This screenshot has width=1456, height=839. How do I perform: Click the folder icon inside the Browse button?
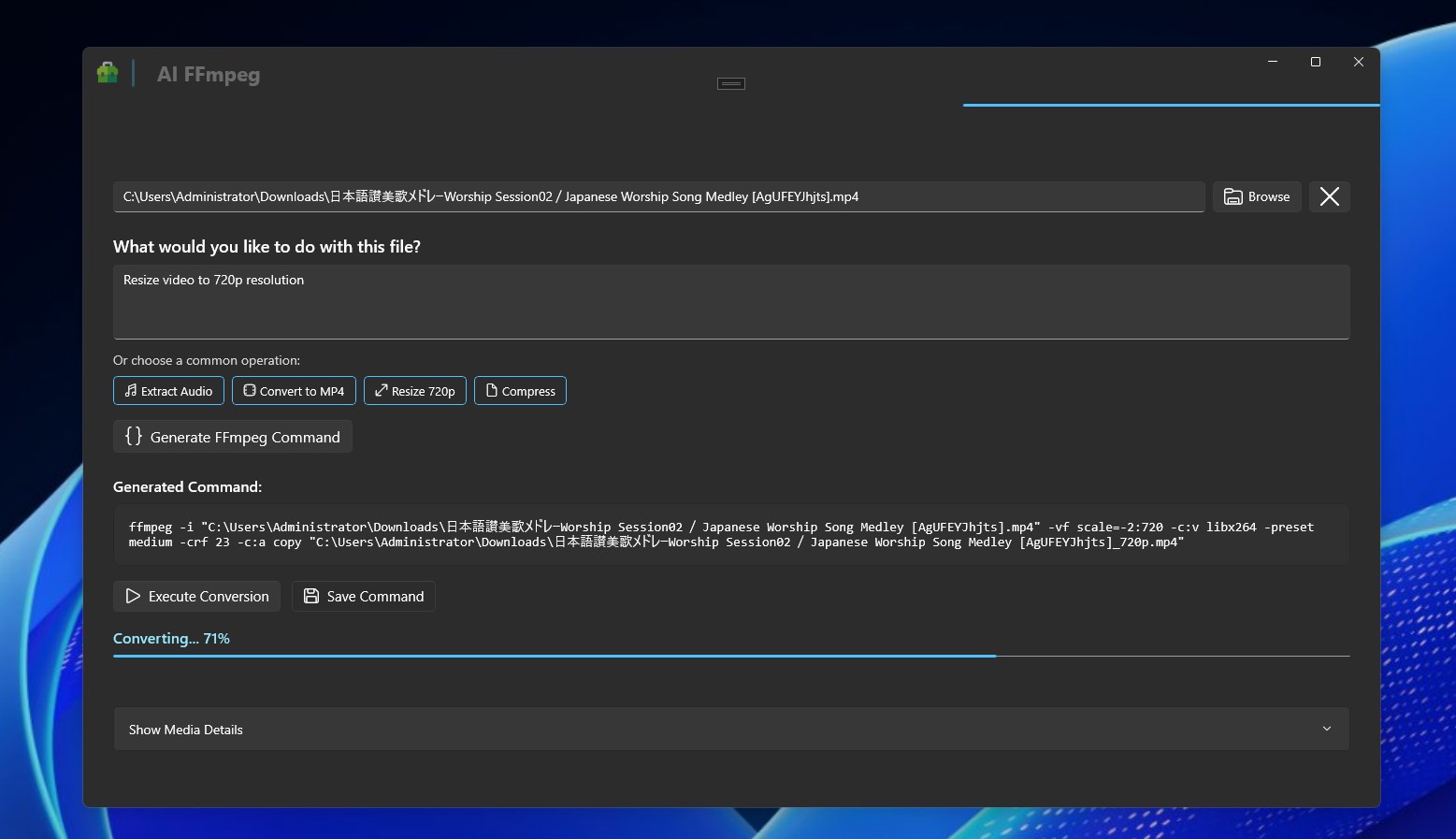[x=1233, y=196]
